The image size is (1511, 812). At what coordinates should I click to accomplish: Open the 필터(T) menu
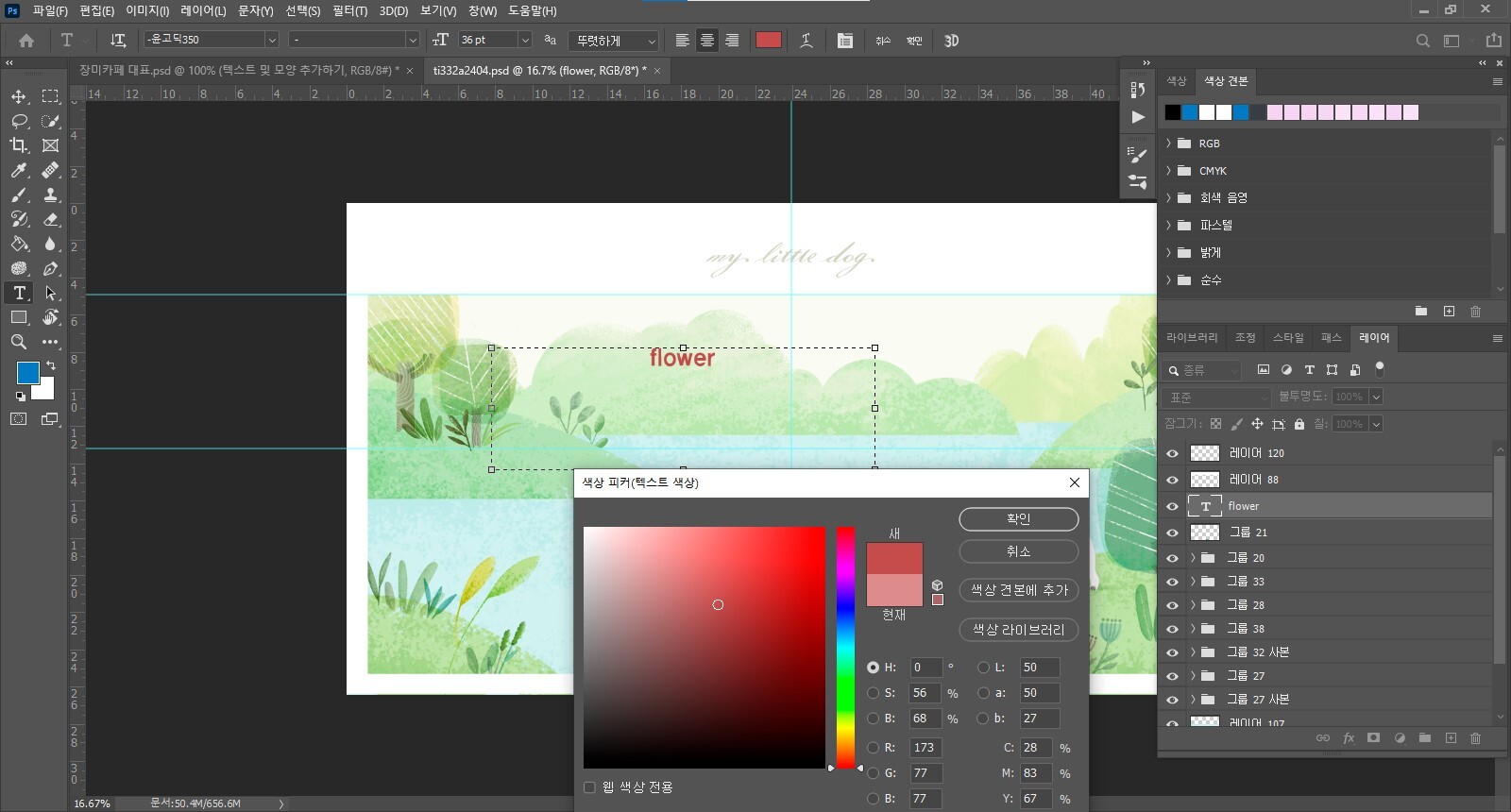(349, 11)
